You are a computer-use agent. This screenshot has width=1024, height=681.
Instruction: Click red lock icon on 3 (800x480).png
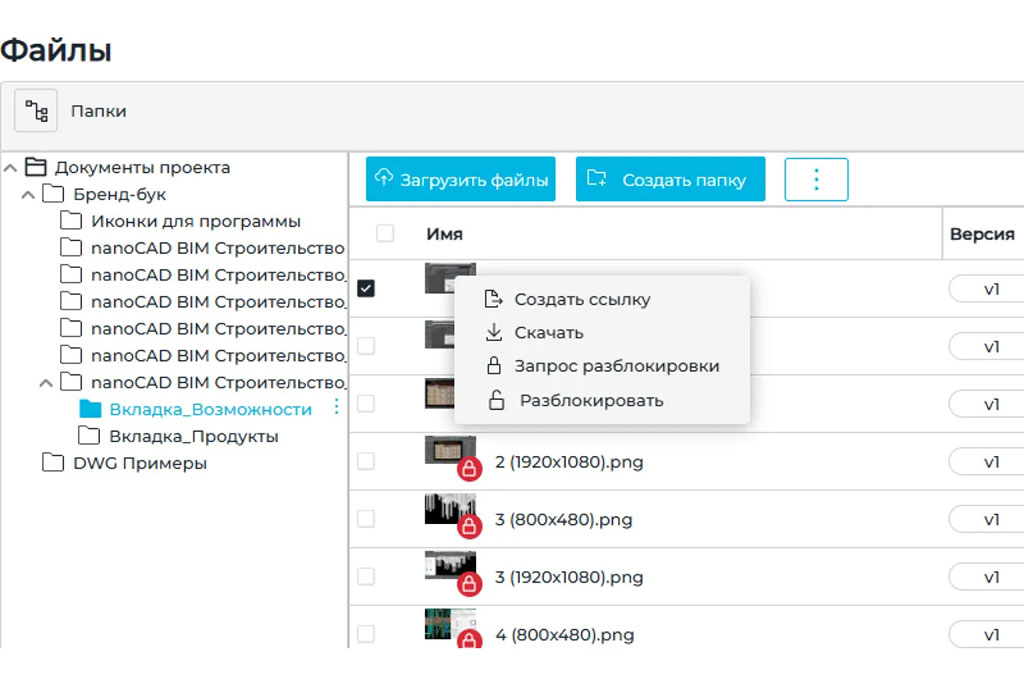click(x=469, y=526)
